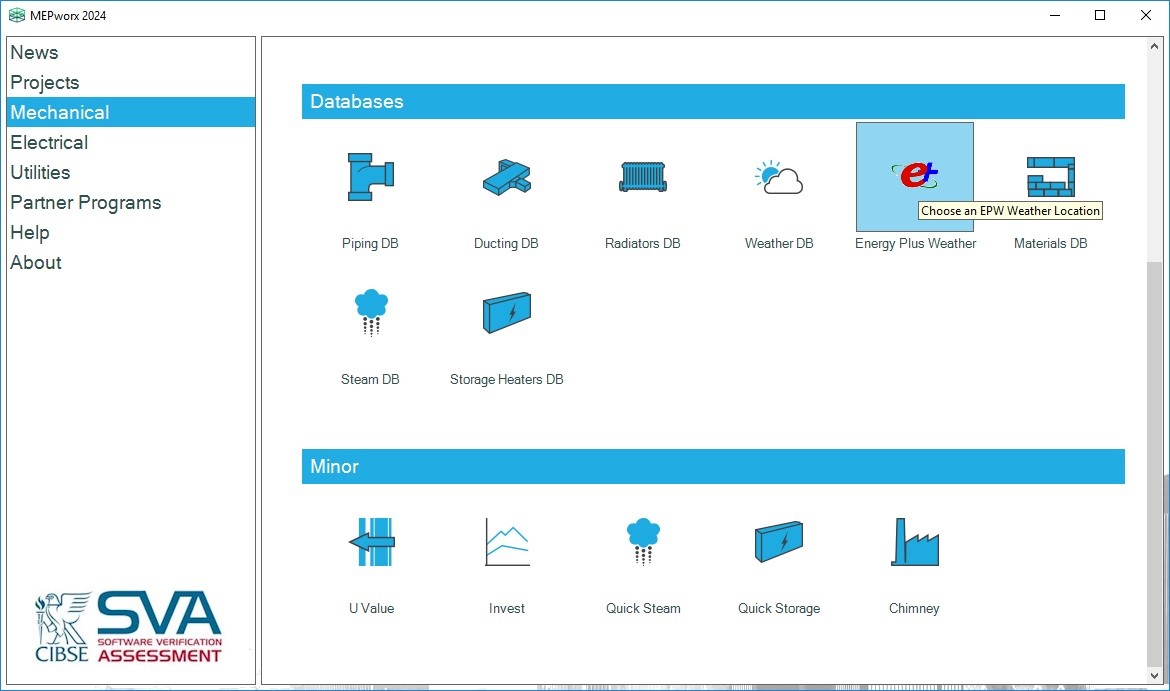The image size is (1170, 691).
Task: Click the Ducting DB label
Action: coord(506,243)
